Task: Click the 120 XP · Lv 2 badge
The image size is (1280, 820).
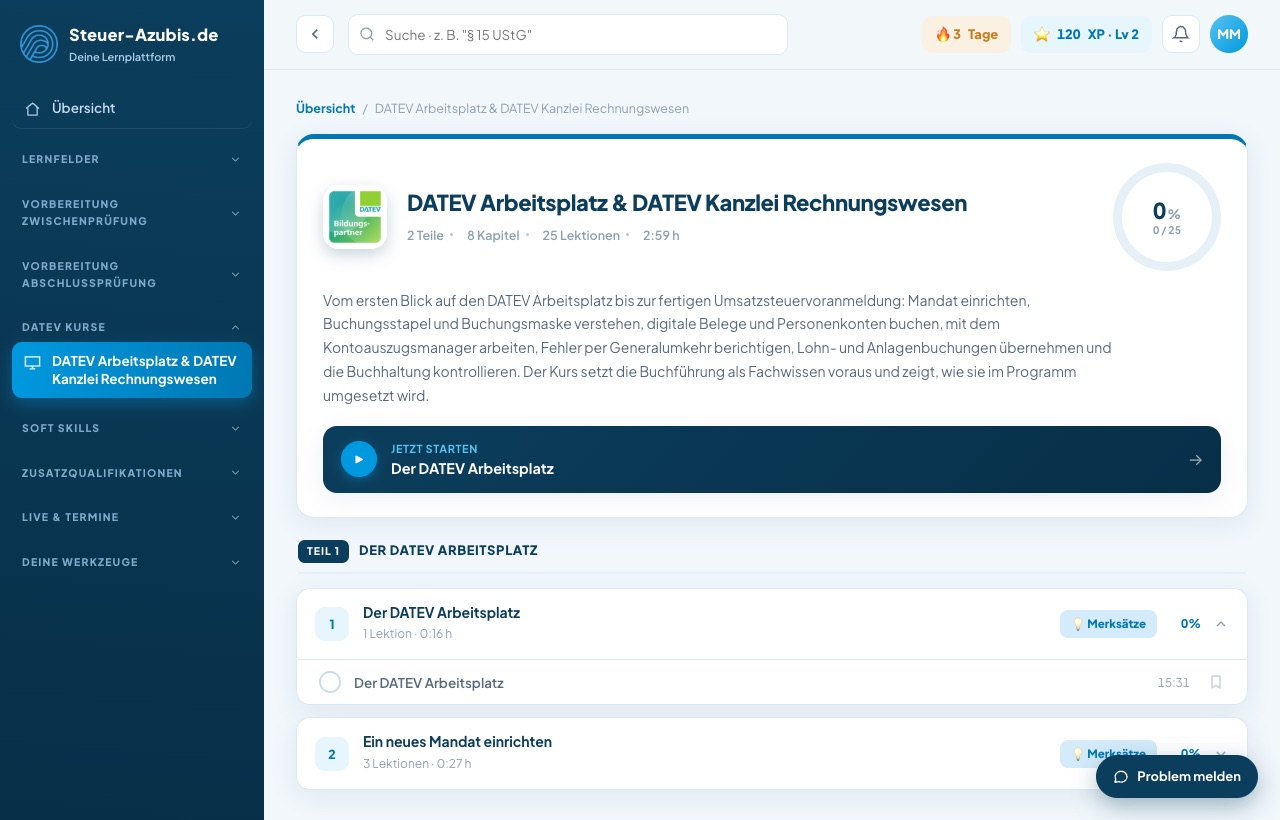Action: click(x=1086, y=34)
